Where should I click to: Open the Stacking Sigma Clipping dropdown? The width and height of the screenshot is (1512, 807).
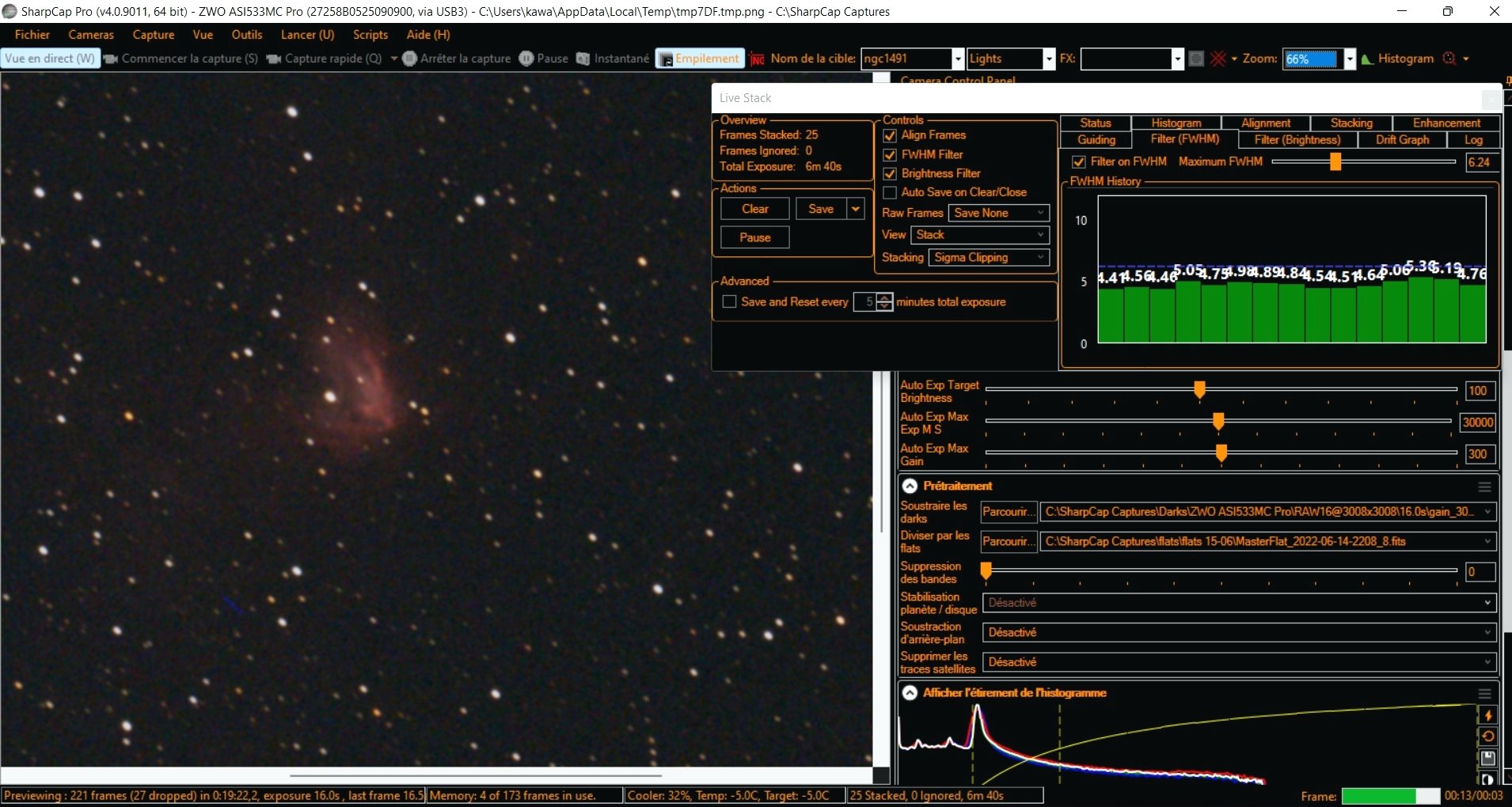990,258
